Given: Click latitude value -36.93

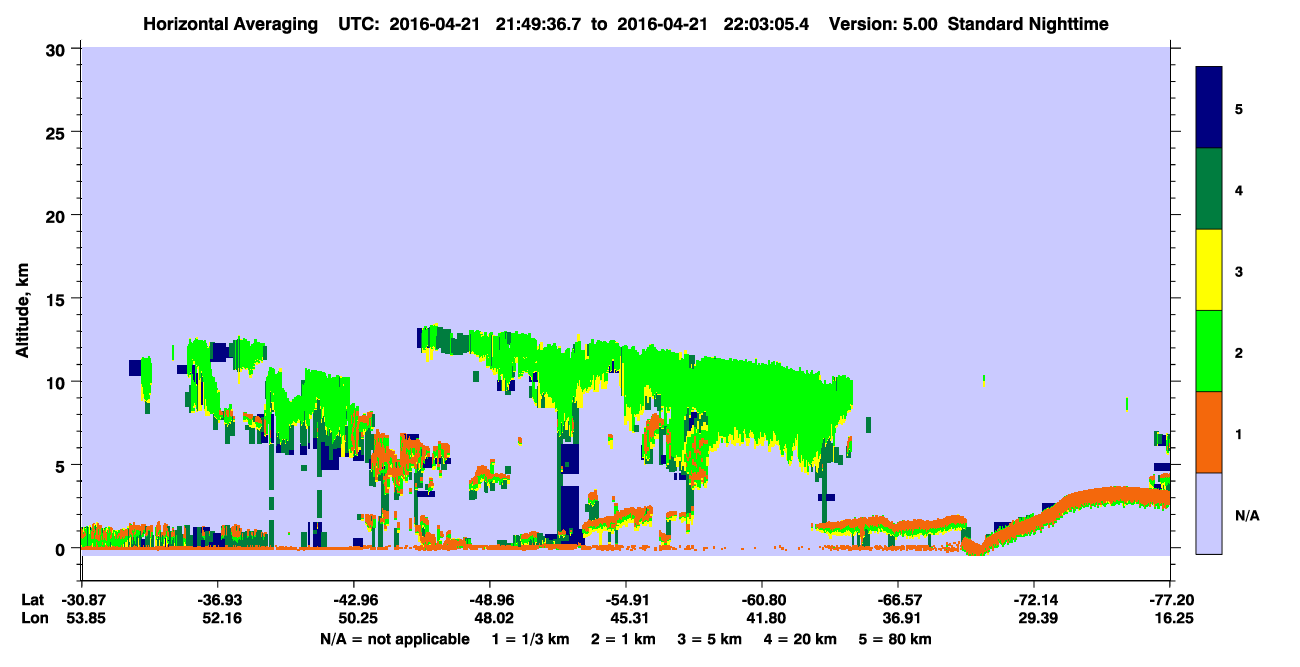Looking at the screenshot, I should [217, 600].
